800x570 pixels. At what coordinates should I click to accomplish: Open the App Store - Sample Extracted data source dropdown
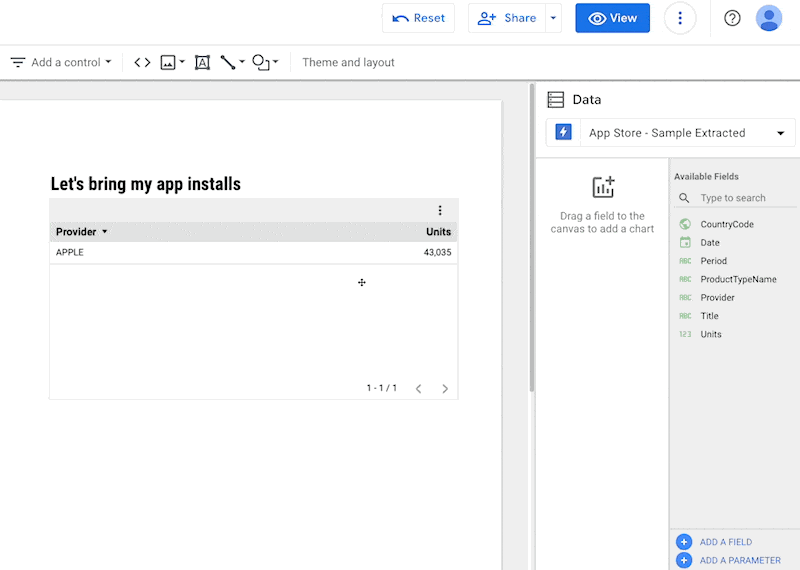(x=671, y=133)
